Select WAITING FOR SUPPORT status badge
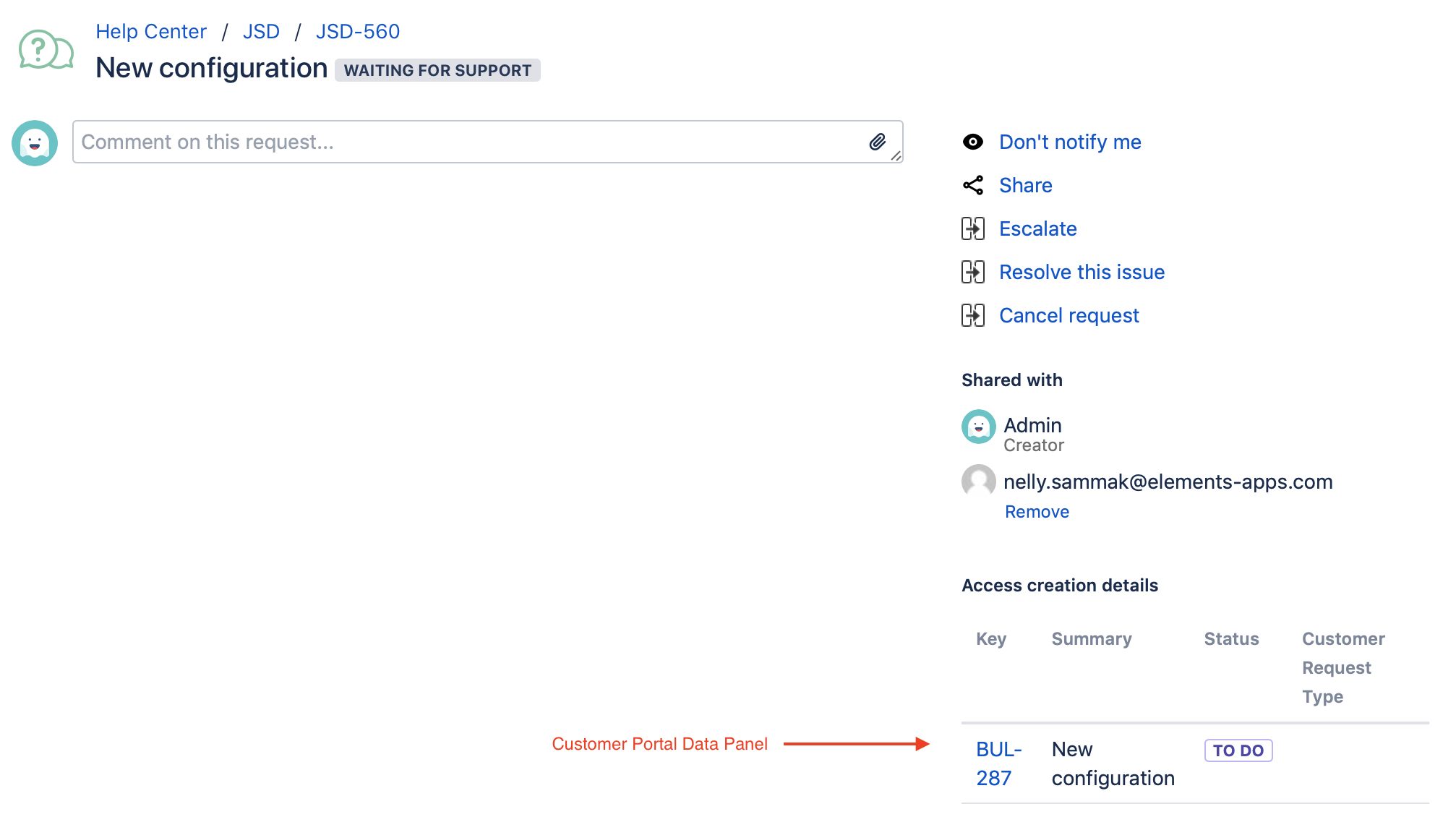Image resolution: width=1456 pixels, height=830 pixels. tap(438, 69)
